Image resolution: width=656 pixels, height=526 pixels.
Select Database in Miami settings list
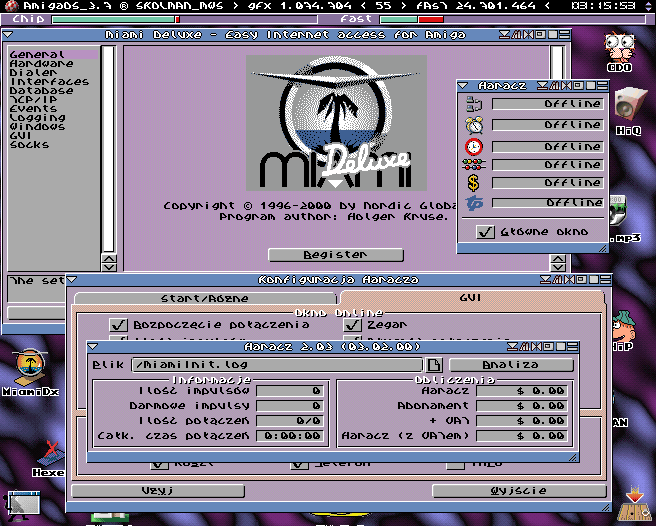(x=53, y=90)
